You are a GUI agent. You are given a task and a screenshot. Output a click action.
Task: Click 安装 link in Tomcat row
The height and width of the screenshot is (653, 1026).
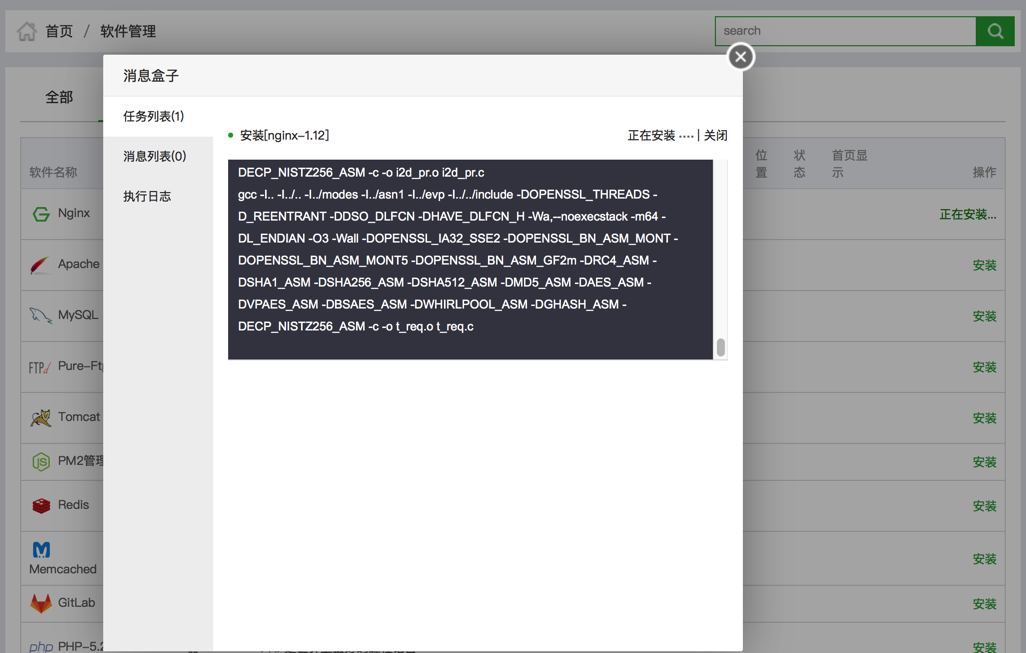click(x=984, y=418)
